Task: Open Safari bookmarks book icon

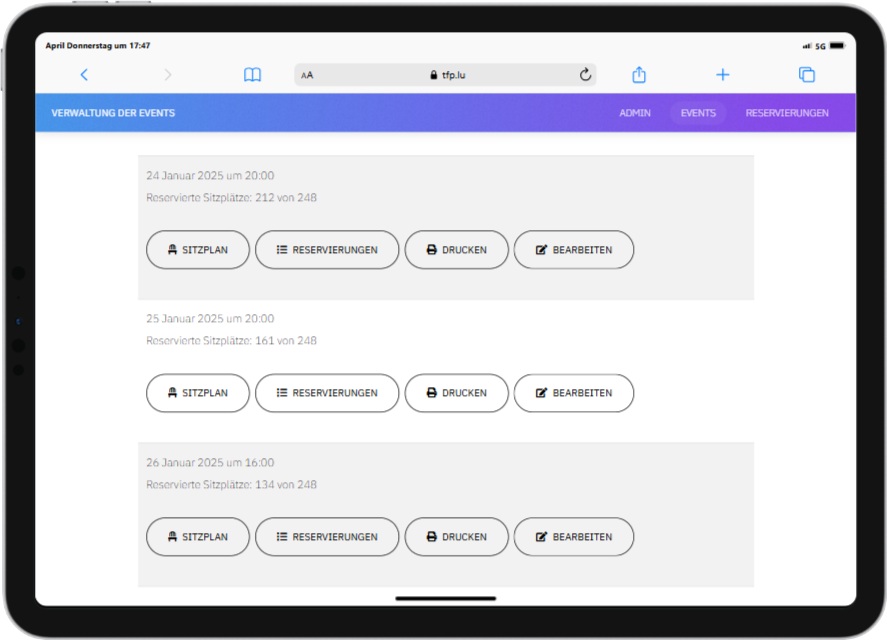Action: point(253,75)
